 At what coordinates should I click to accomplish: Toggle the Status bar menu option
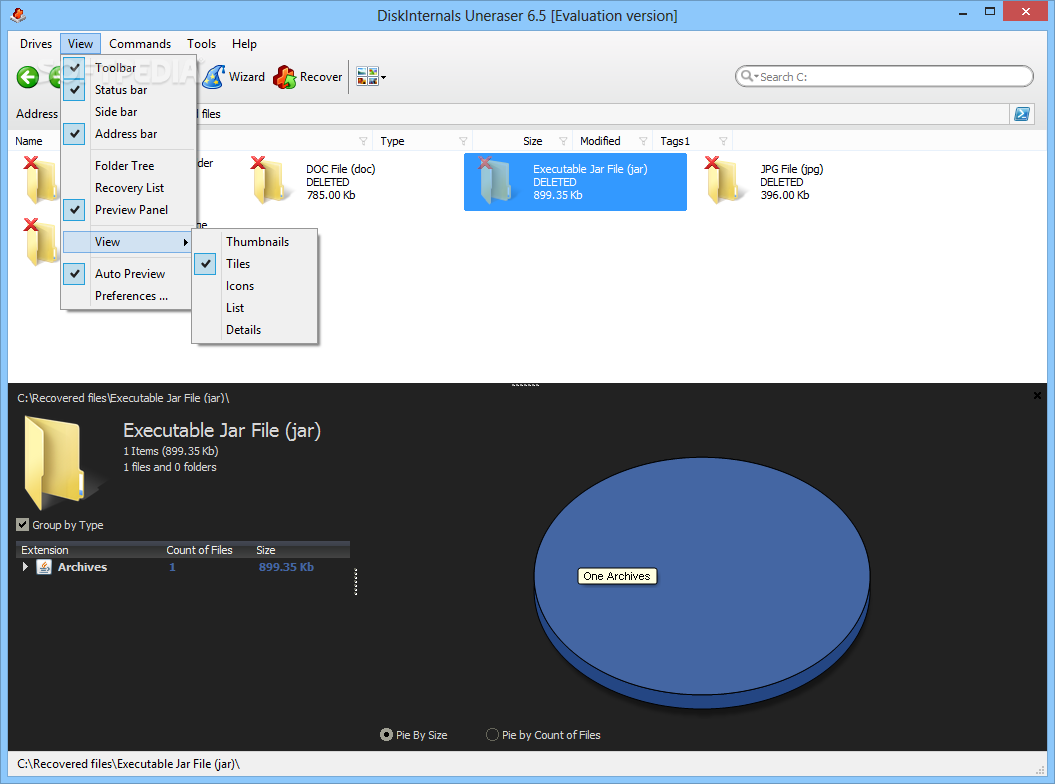tap(129, 90)
